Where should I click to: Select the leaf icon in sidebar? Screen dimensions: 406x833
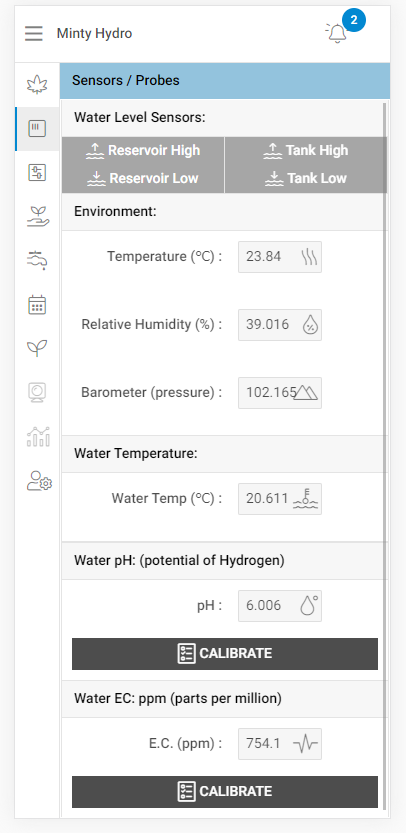[x=37, y=85]
